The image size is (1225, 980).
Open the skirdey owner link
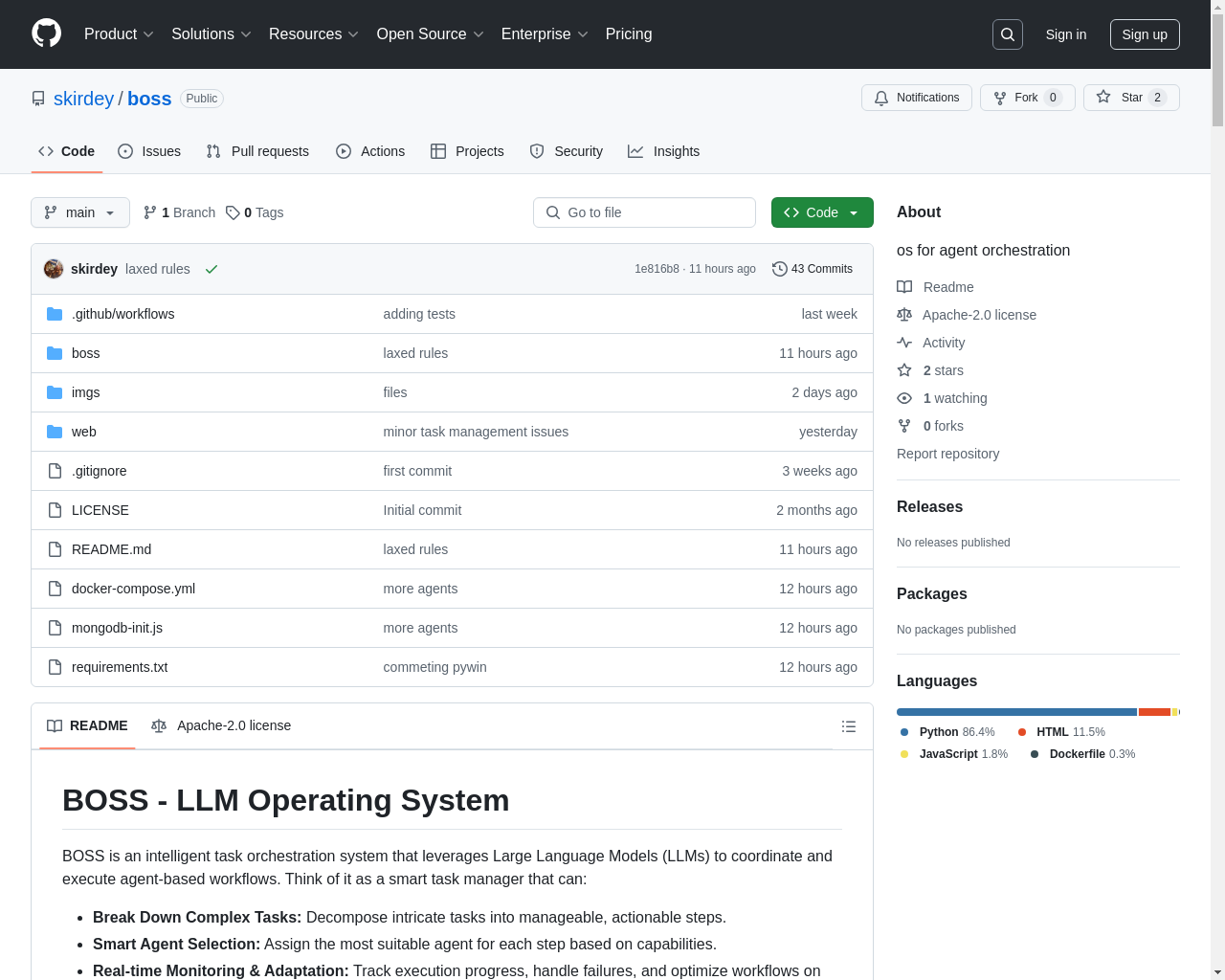pos(83,99)
